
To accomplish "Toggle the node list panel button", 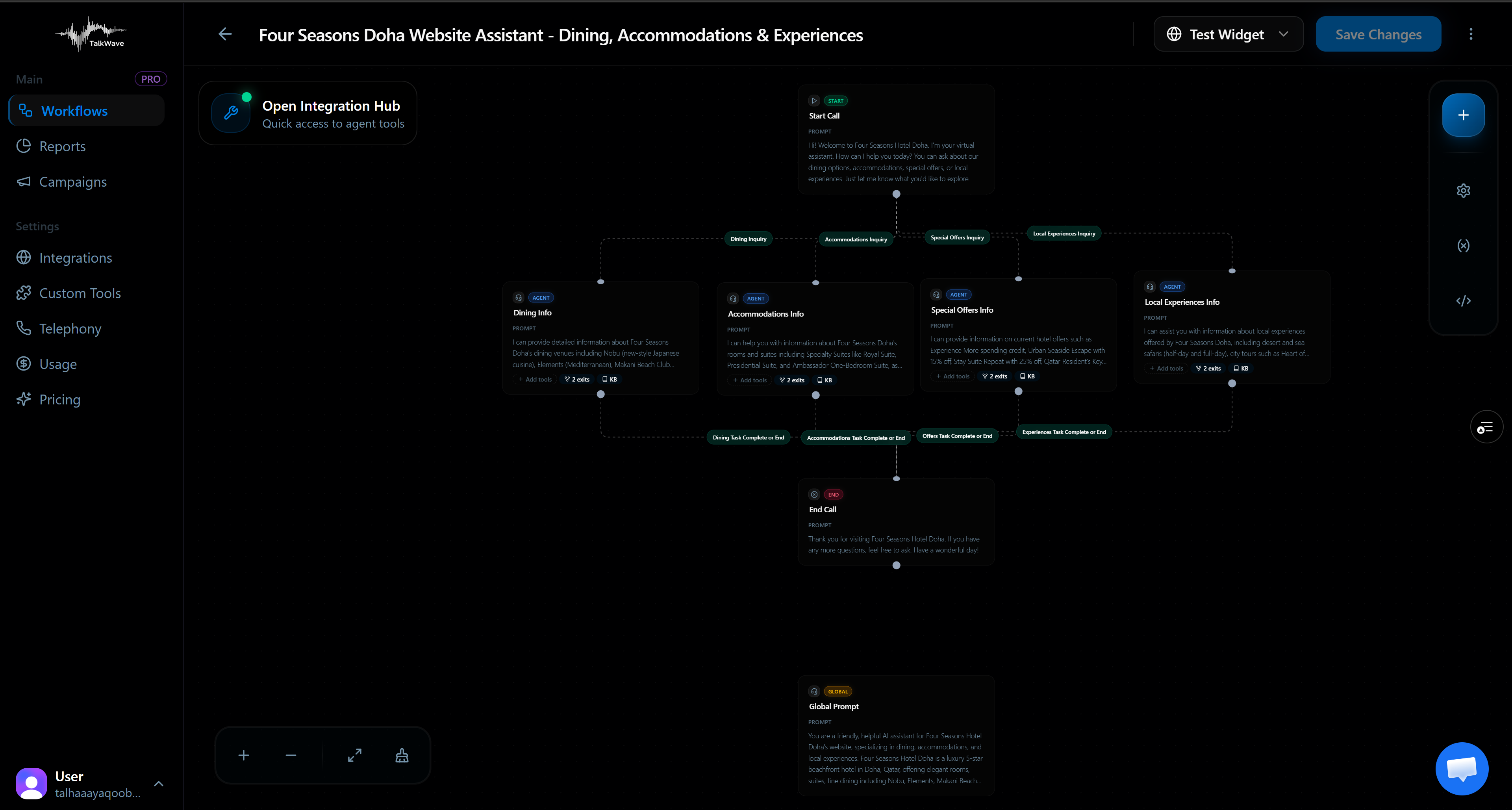I will [1486, 427].
